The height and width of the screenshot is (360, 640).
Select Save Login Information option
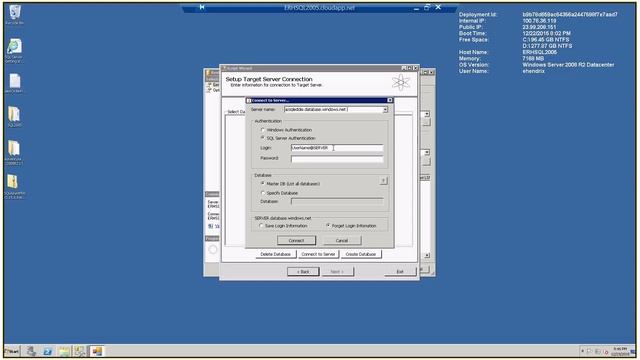click(x=261, y=226)
